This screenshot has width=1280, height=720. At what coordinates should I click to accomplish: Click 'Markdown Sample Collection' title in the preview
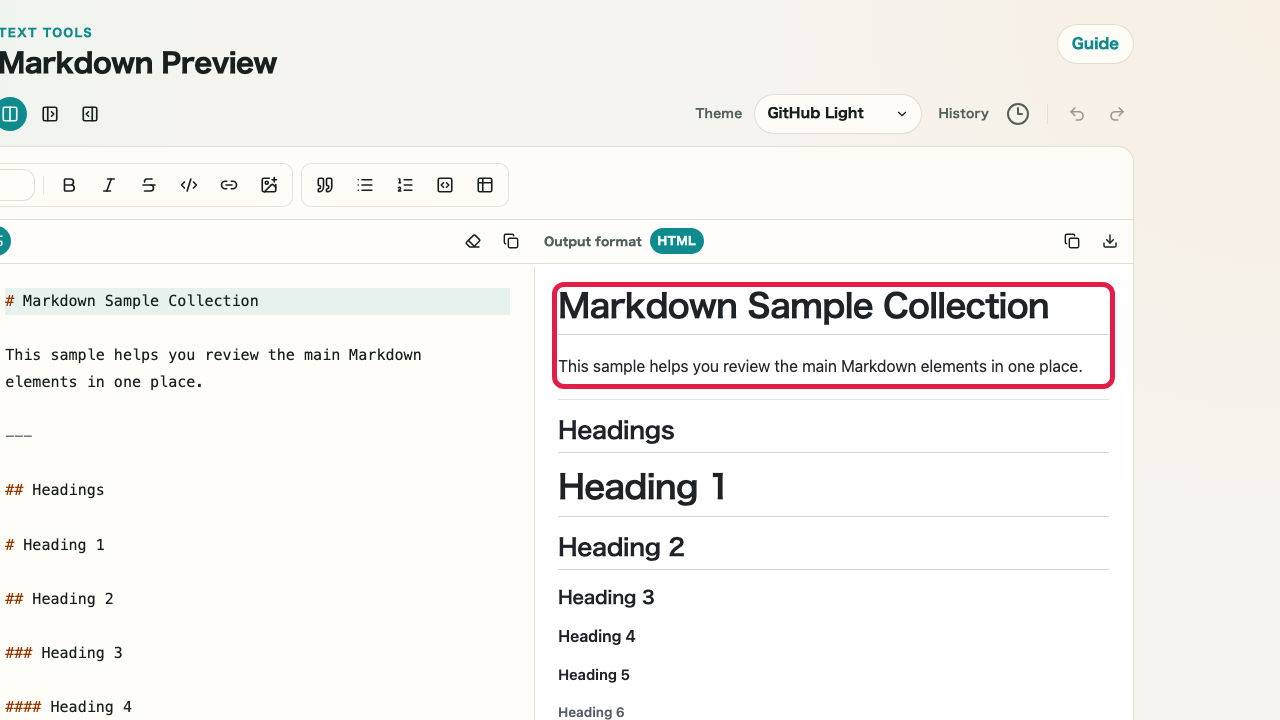click(x=803, y=306)
